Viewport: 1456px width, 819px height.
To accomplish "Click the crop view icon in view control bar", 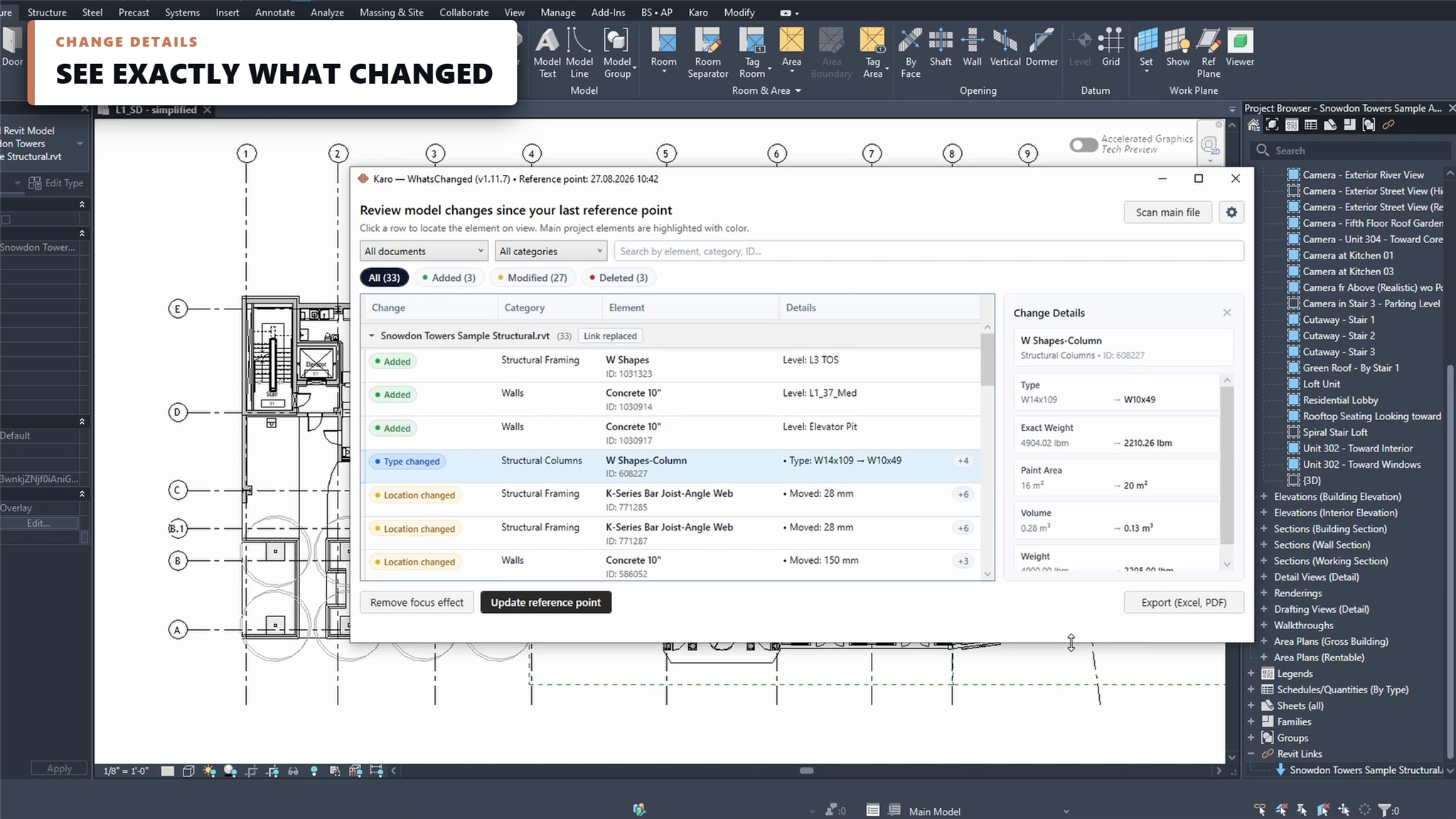I will pyautogui.click(x=252, y=771).
